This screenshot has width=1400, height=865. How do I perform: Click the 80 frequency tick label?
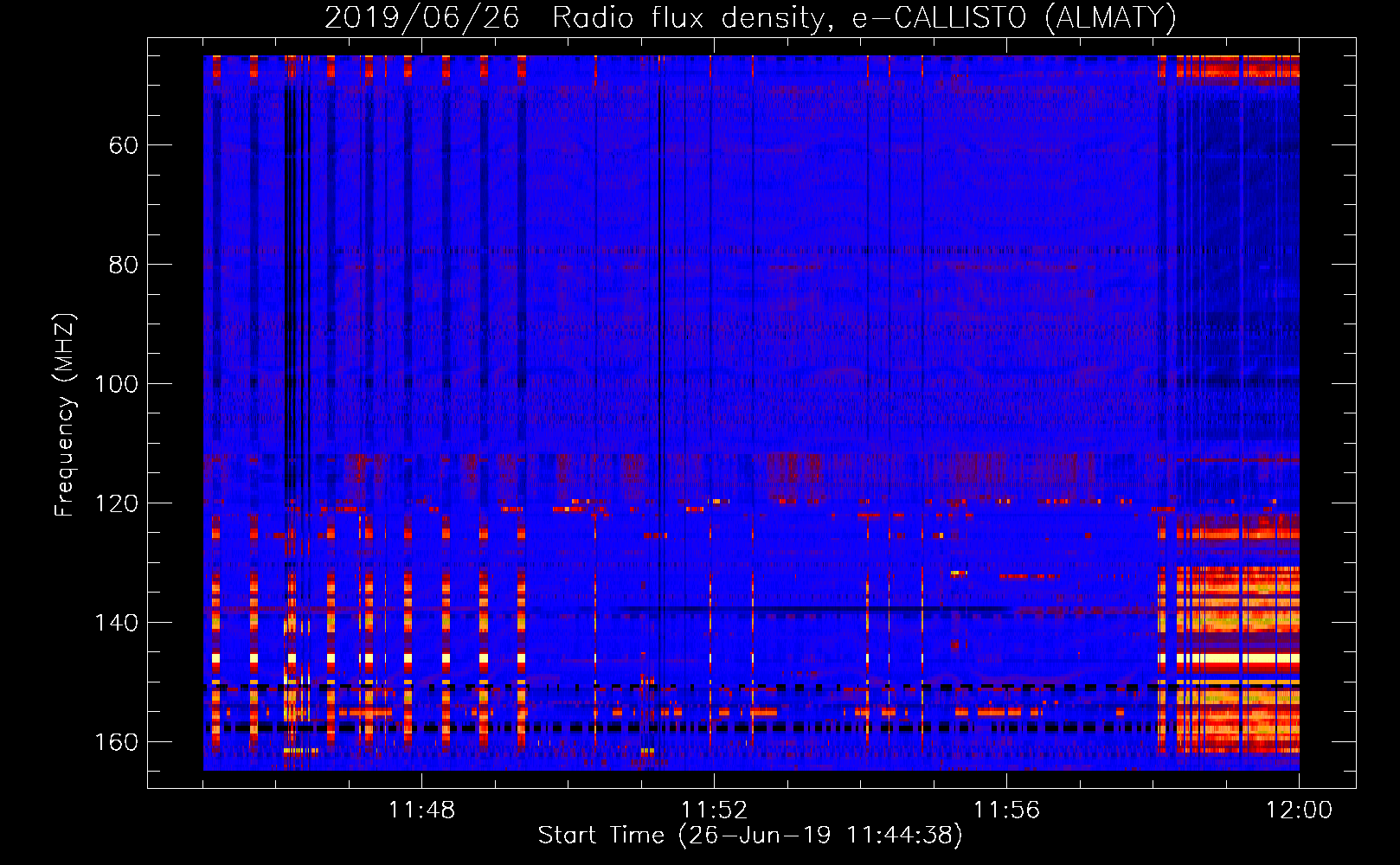tap(124, 265)
